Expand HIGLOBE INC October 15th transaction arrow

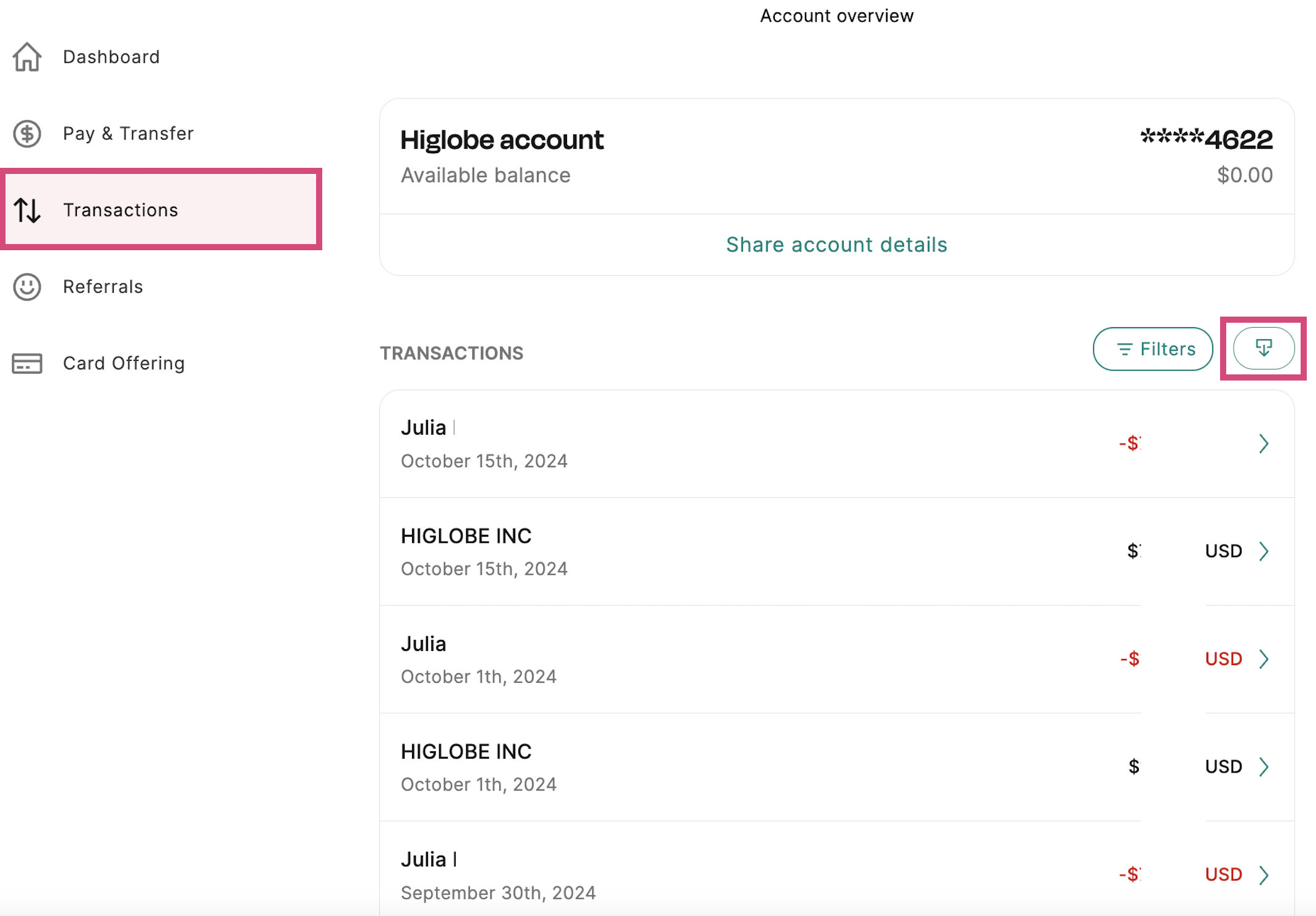click(x=1263, y=551)
